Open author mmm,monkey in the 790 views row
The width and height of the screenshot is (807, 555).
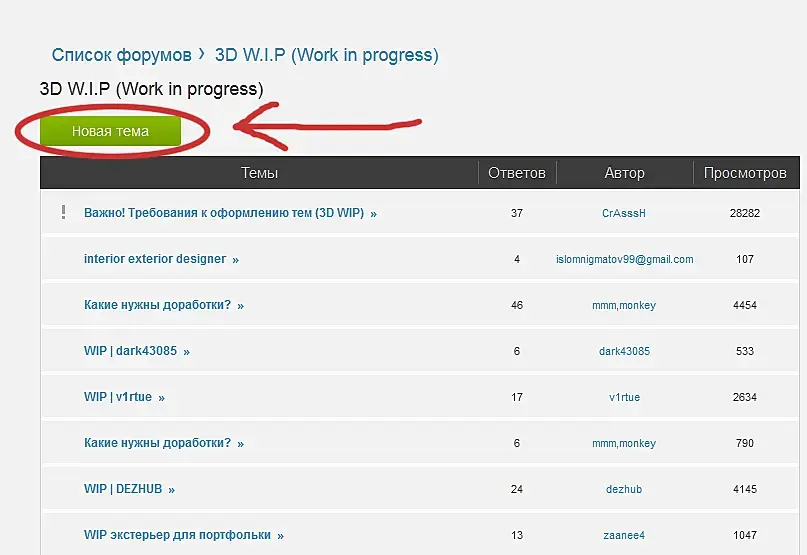click(624, 443)
